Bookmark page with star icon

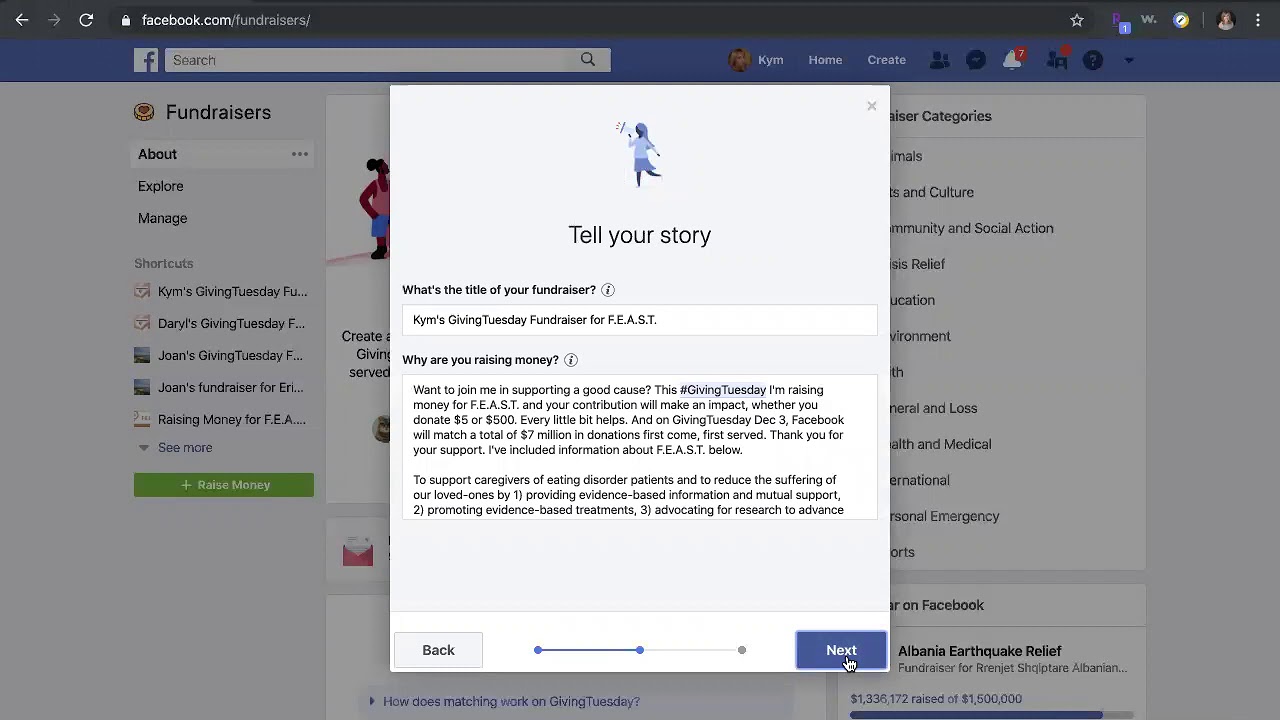pos(1077,20)
